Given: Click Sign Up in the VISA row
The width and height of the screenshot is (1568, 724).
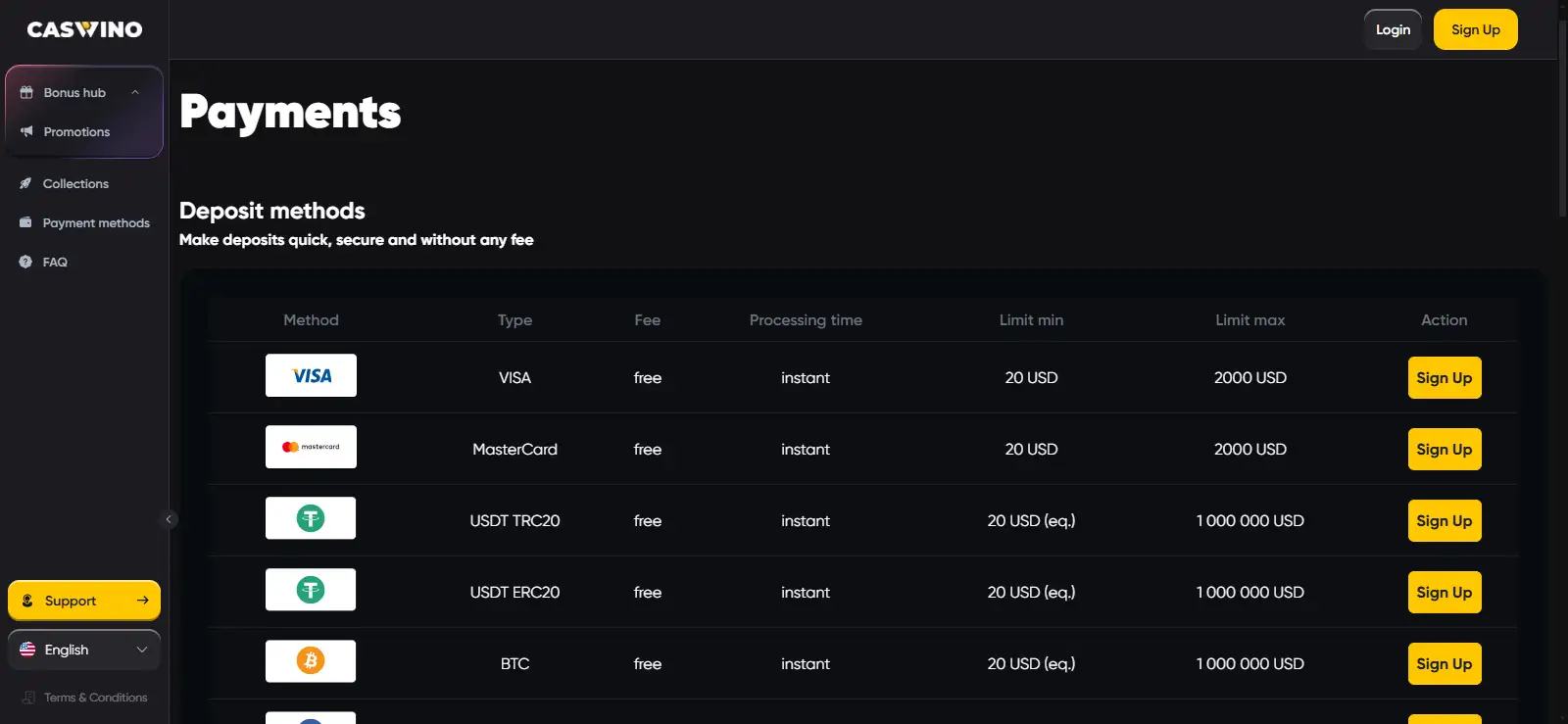Looking at the screenshot, I should point(1445,378).
